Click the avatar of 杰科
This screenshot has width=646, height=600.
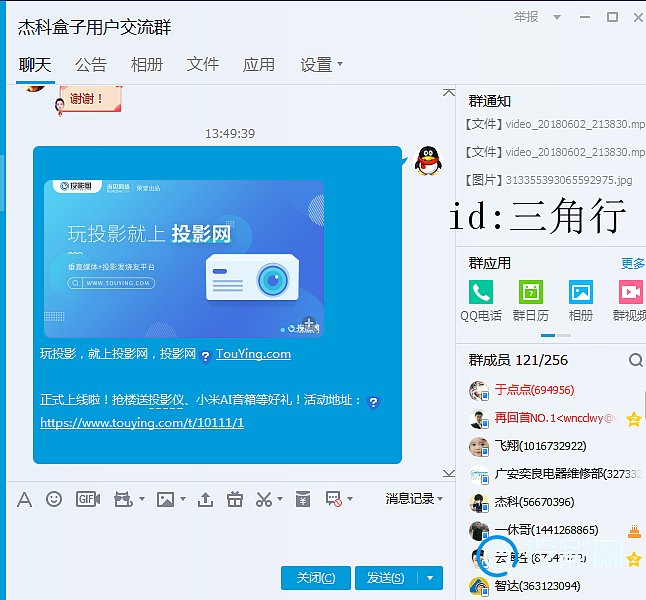click(x=478, y=502)
